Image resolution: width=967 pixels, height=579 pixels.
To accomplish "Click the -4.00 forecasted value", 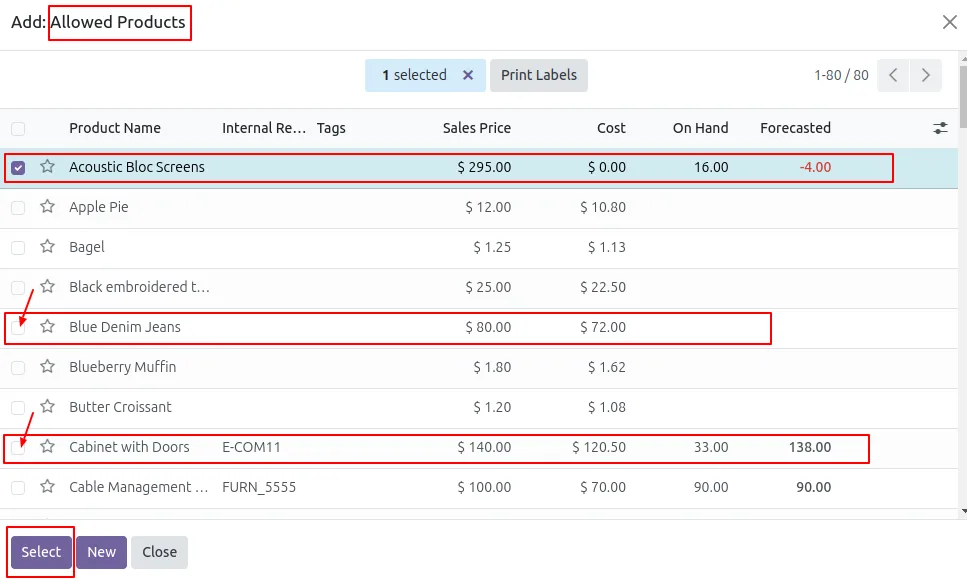I will 815,167.
